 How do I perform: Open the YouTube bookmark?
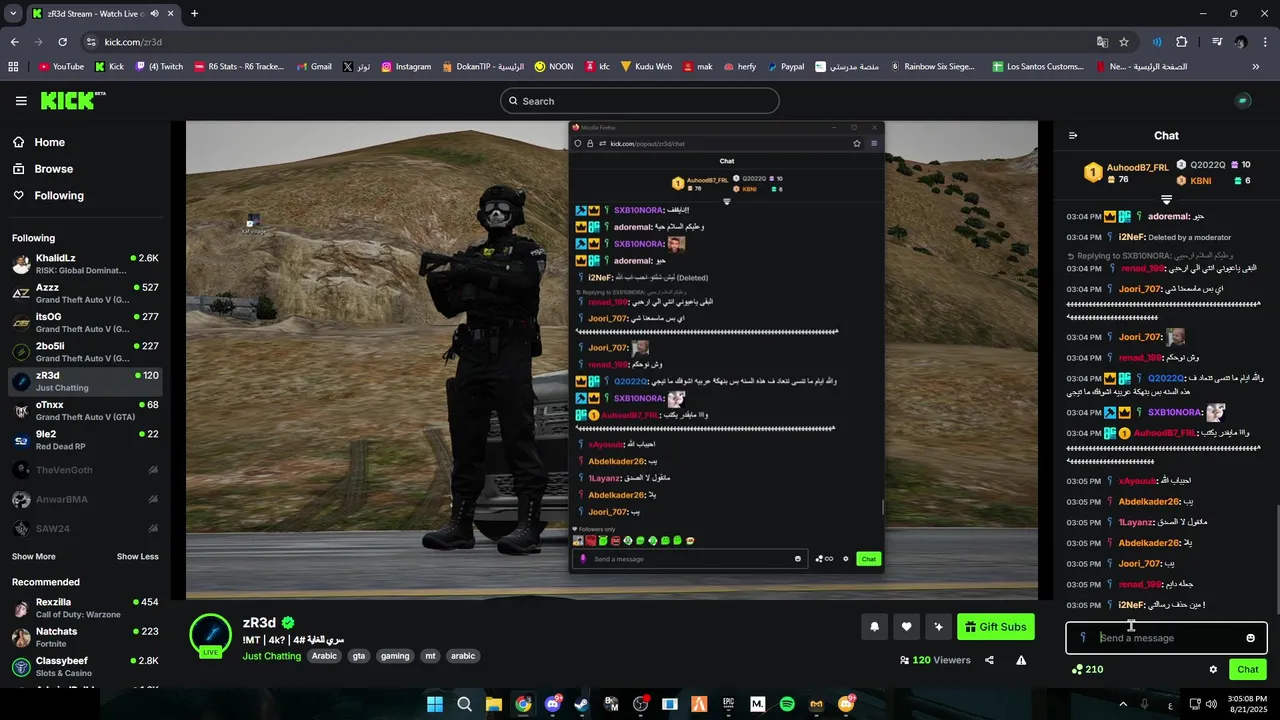(61, 67)
